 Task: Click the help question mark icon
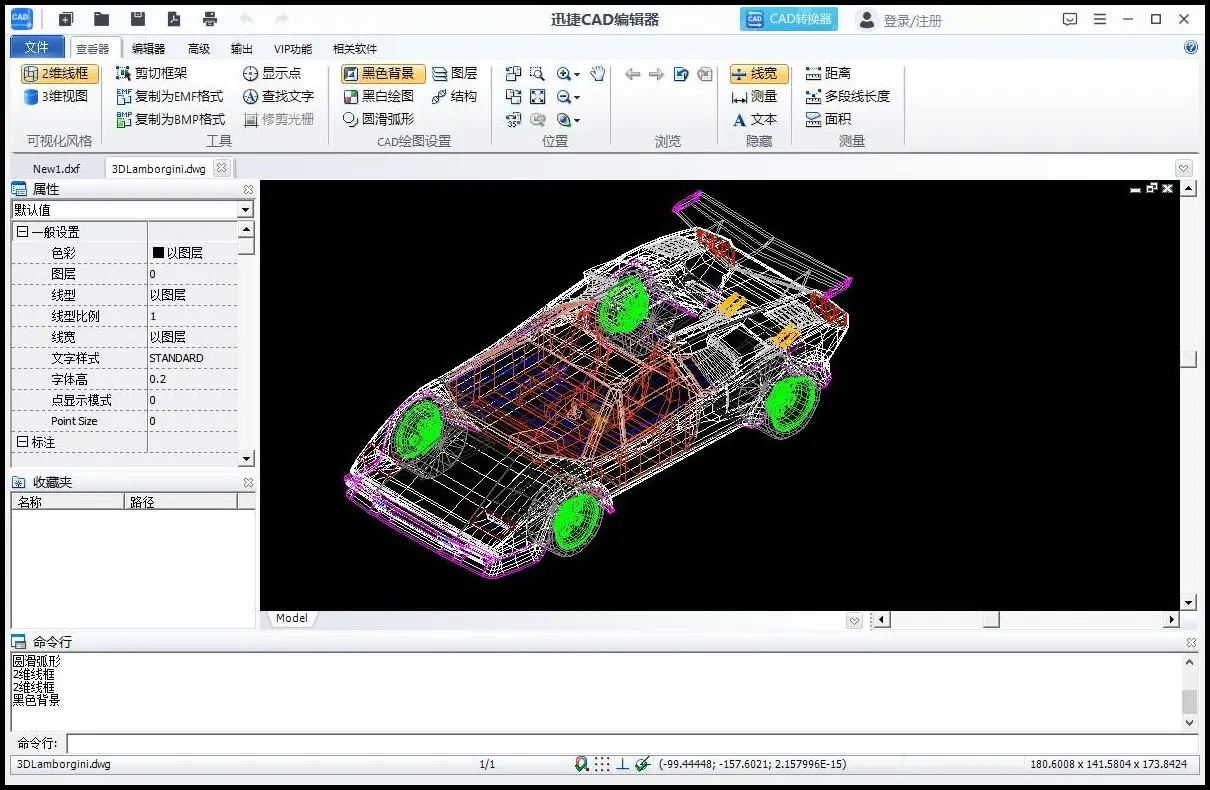point(1191,47)
